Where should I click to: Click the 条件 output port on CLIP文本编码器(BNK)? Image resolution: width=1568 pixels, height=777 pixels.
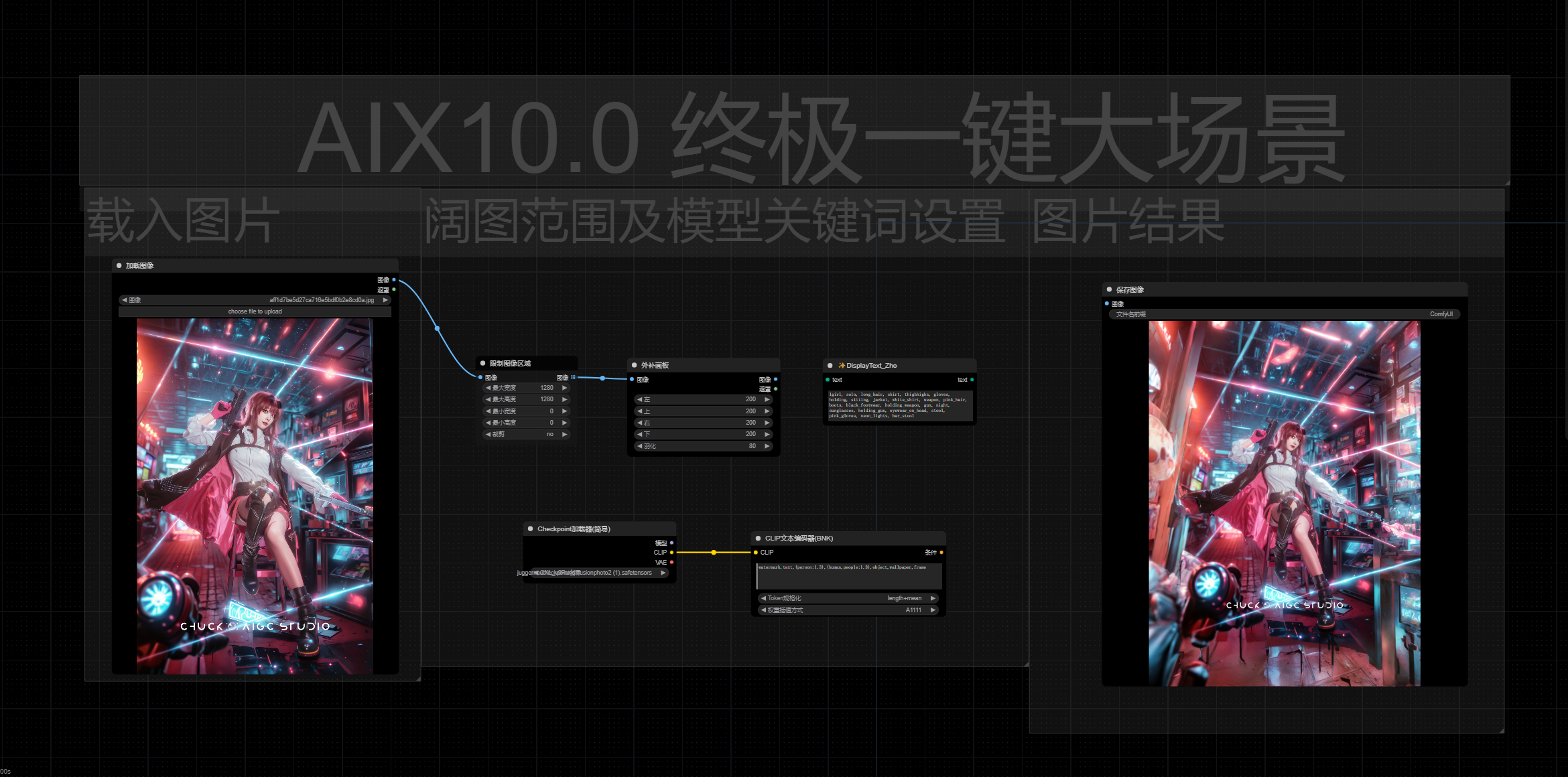[x=941, y=553]
